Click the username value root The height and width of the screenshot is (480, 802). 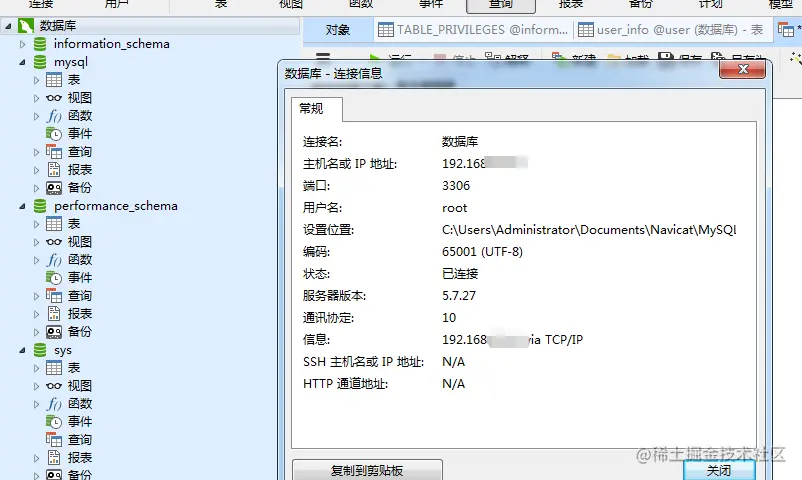coord(454,208)
